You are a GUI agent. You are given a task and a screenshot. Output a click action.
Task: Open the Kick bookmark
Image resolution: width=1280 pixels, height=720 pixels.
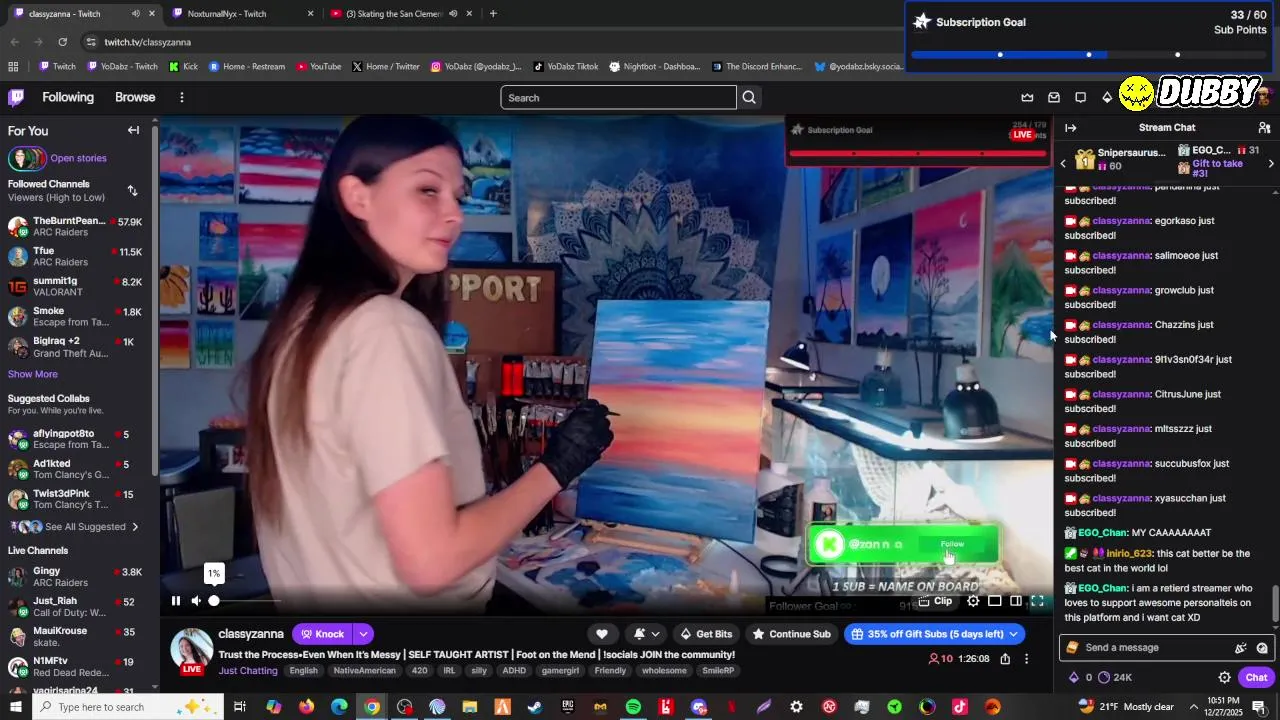(183, 67)
